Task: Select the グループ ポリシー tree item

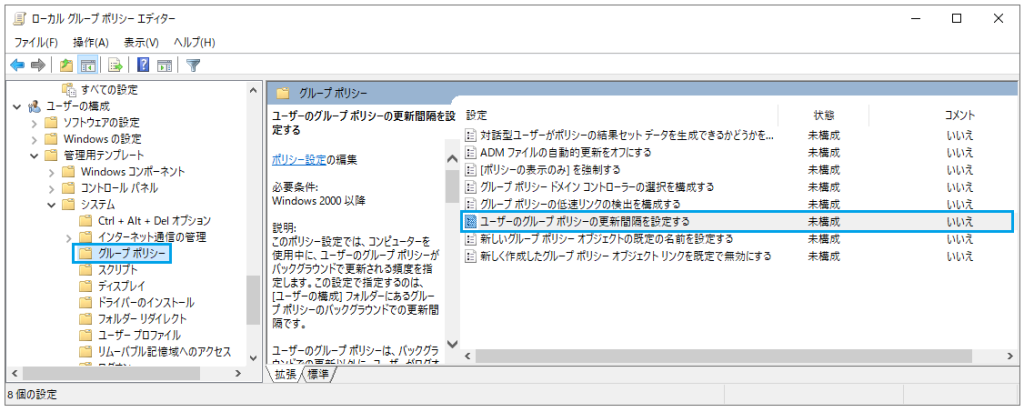Action: tap(131, 253)
